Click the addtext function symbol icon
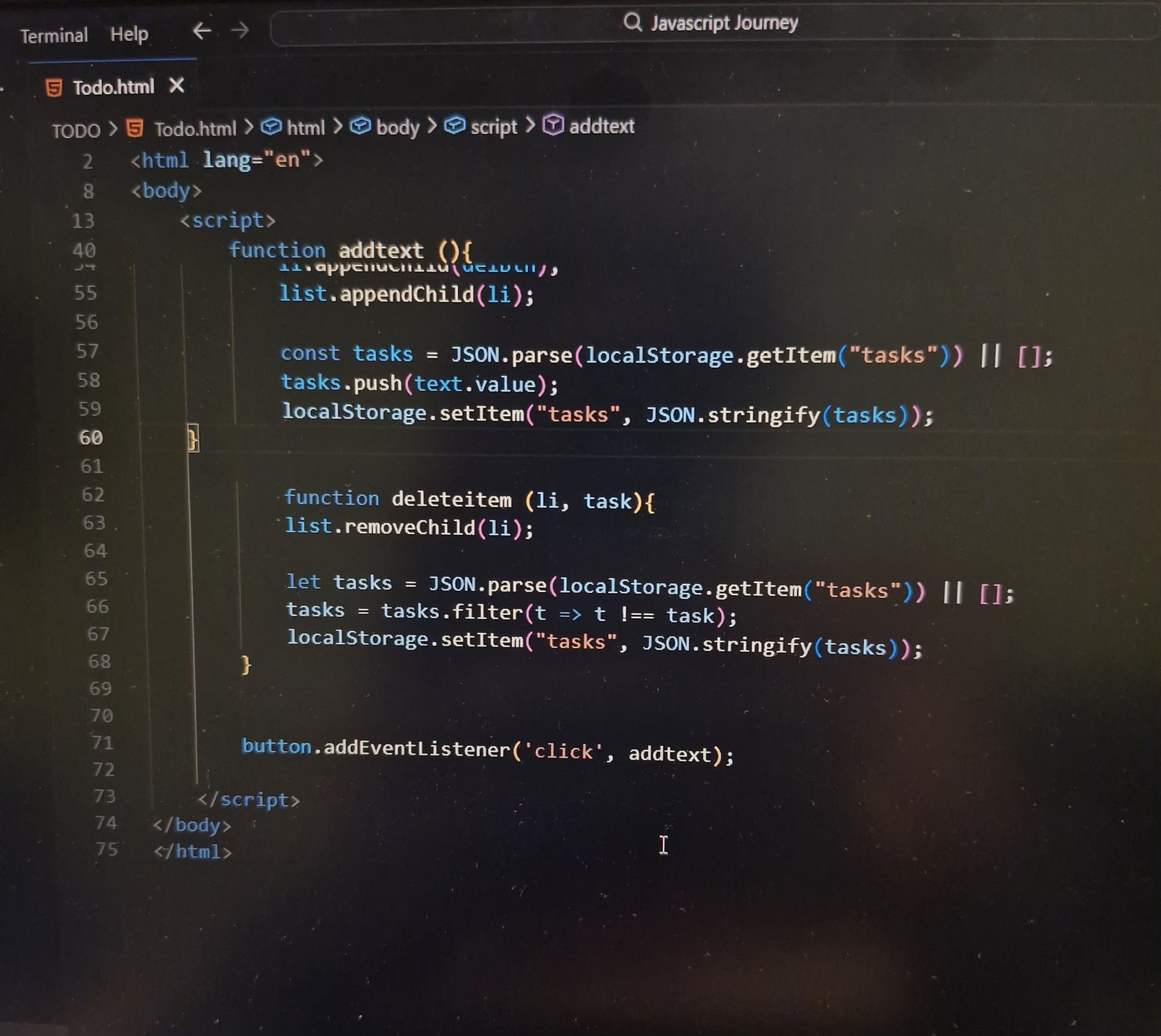This screenshot has height=1036, width=1161. point(552,125)
